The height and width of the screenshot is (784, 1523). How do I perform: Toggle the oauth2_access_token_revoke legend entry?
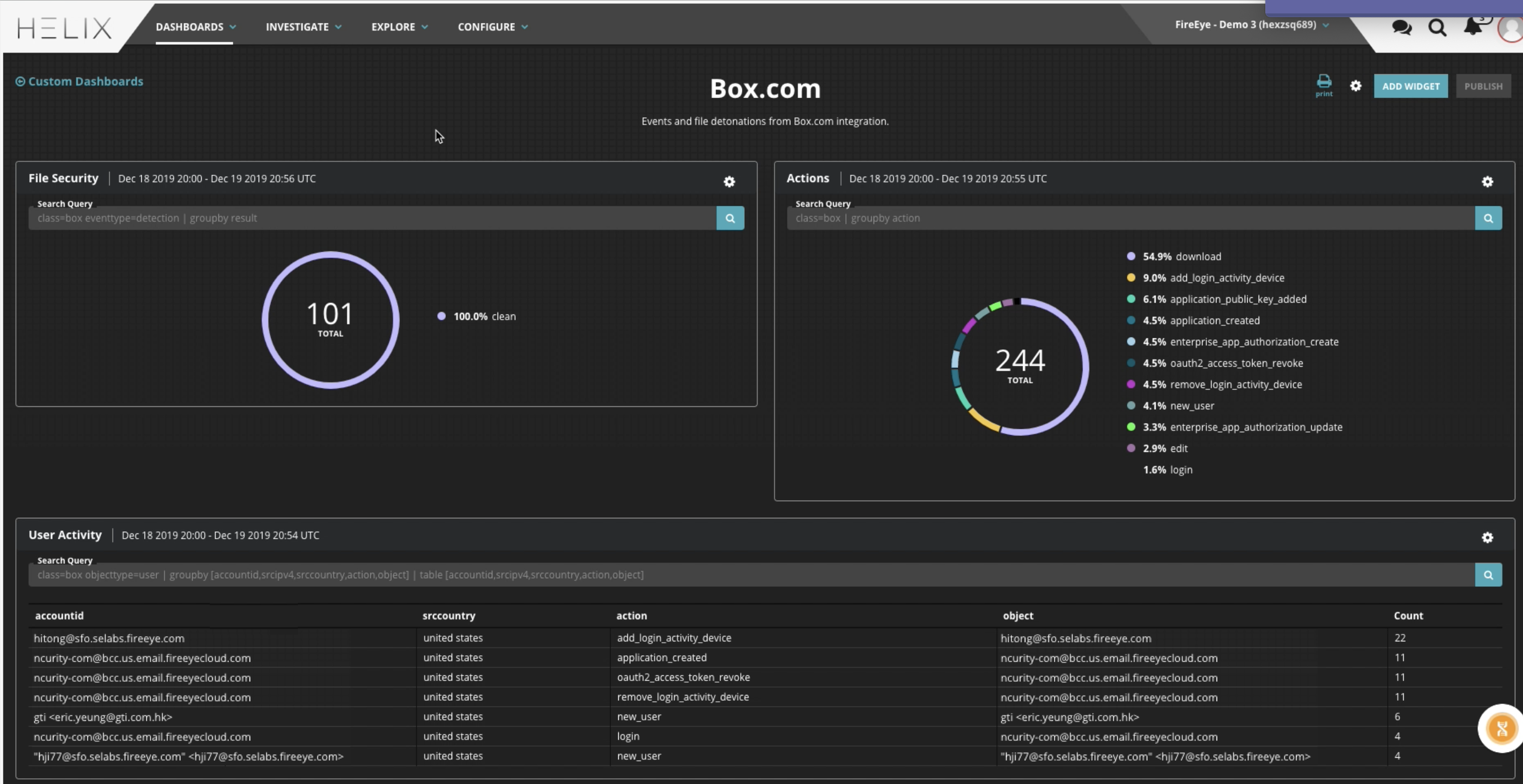[1215, 363]
